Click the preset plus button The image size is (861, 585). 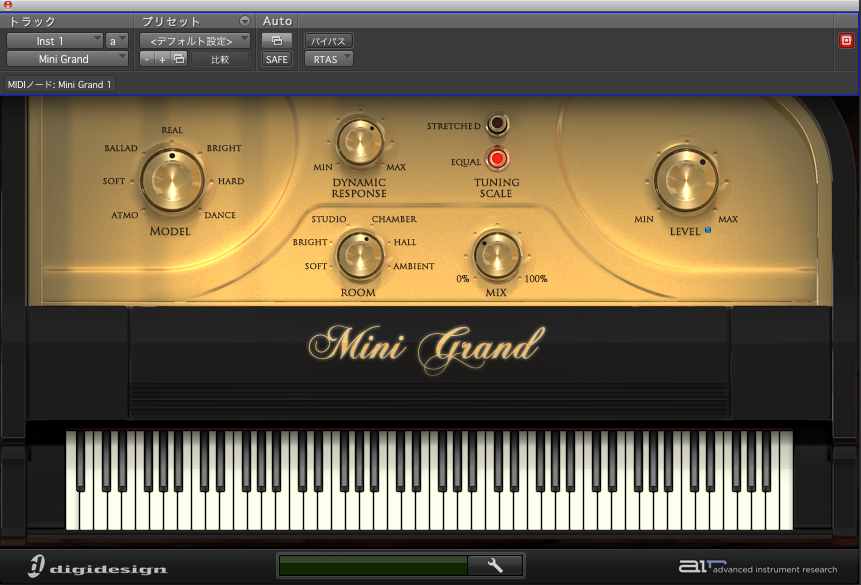tap(162, 59)
